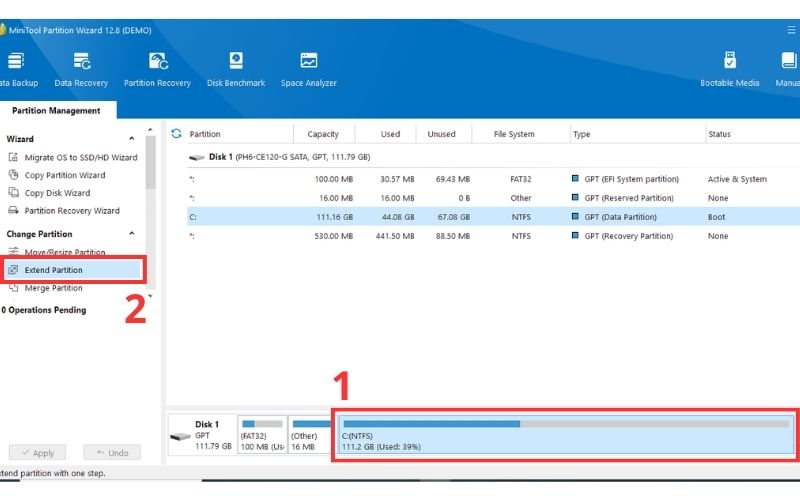
Task: Open the Data Backup tool
Action: coord(17,69)
